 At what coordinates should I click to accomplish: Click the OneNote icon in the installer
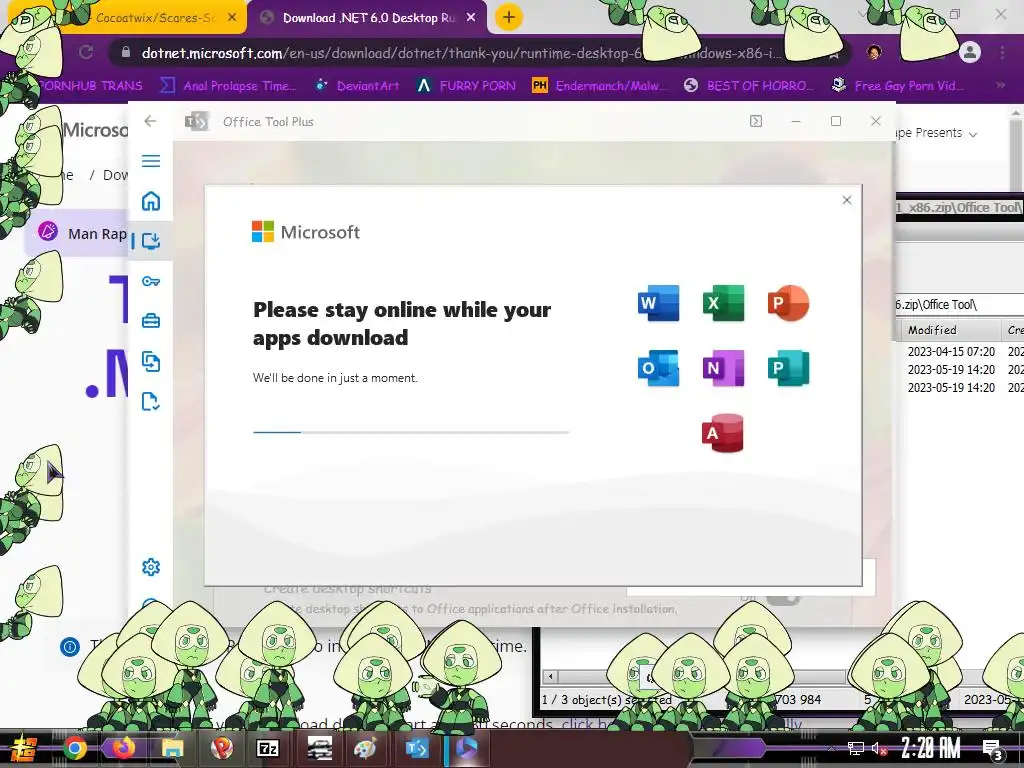[x=723, y=368]
